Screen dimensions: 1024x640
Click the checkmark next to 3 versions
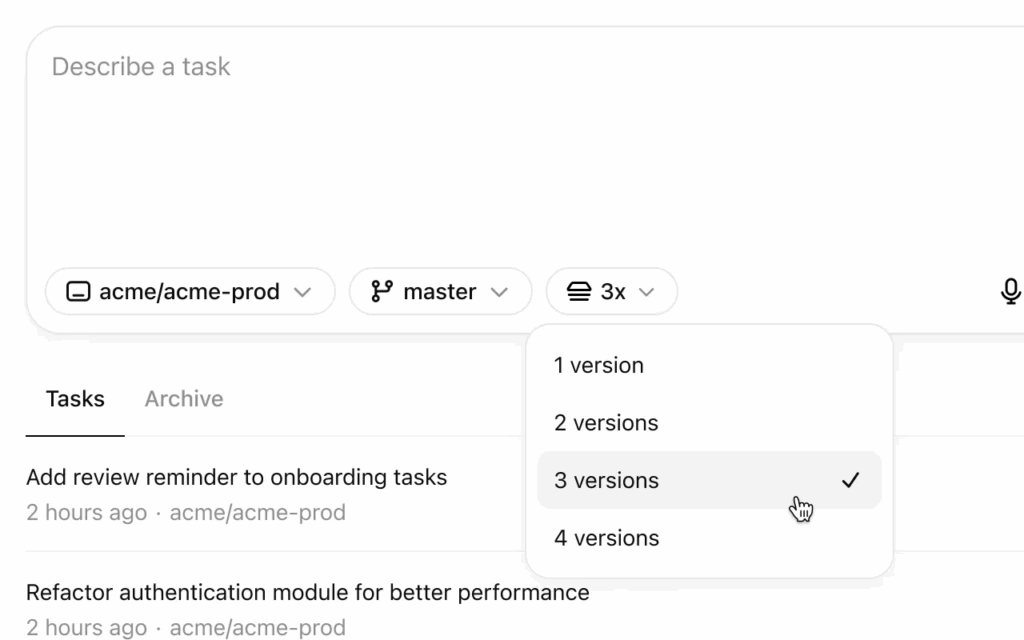pos(850,480)
